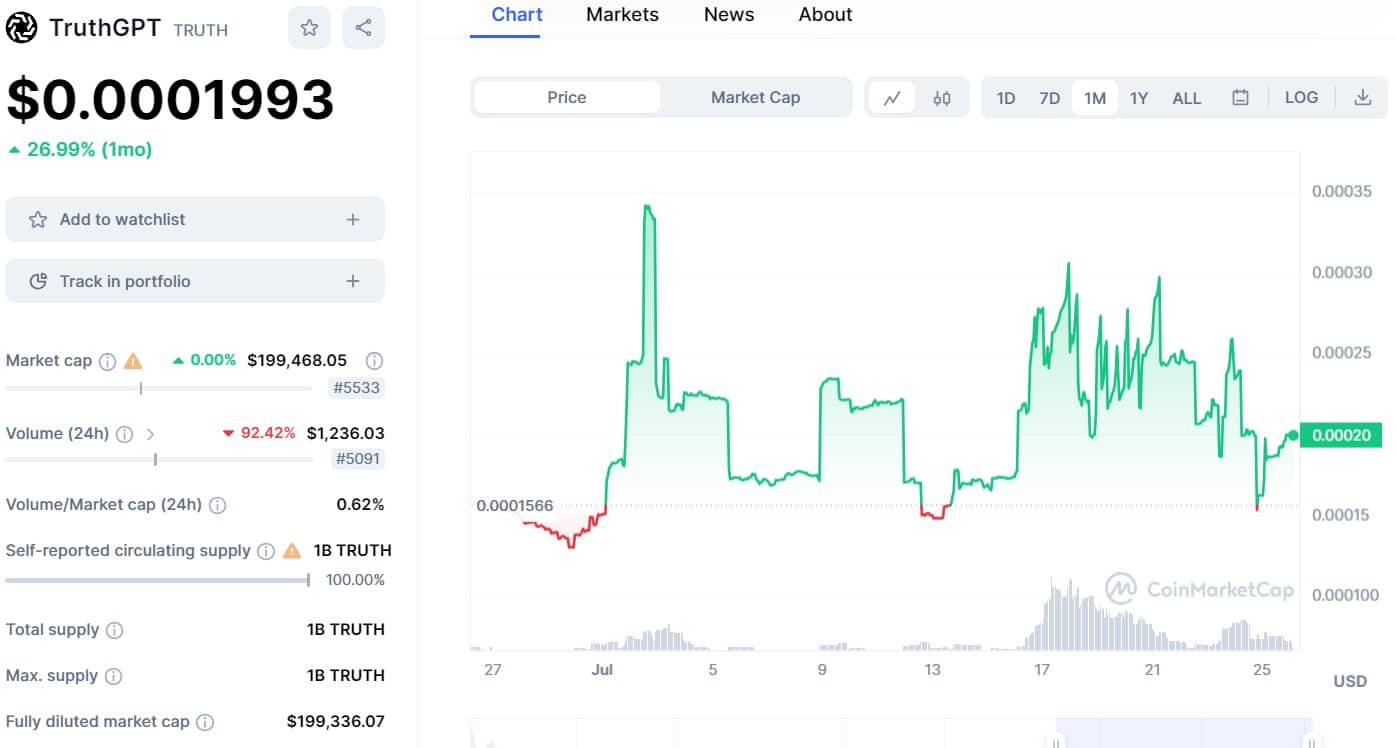
Task: Select the 1Y time range
Action: click(x=1139, y=98)
